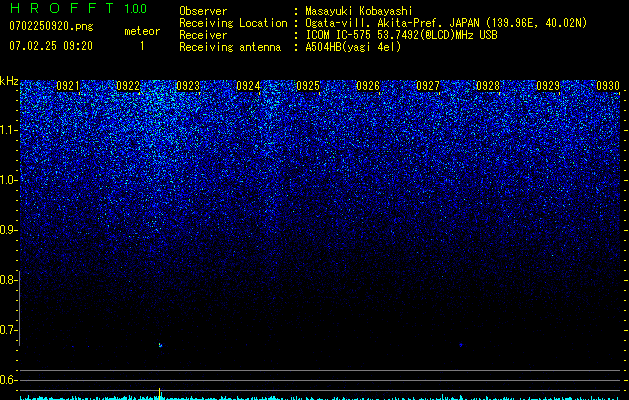
Task: Click the 0.6 kHz axis label
Action: pyautogui.click(x=7, y=380)
